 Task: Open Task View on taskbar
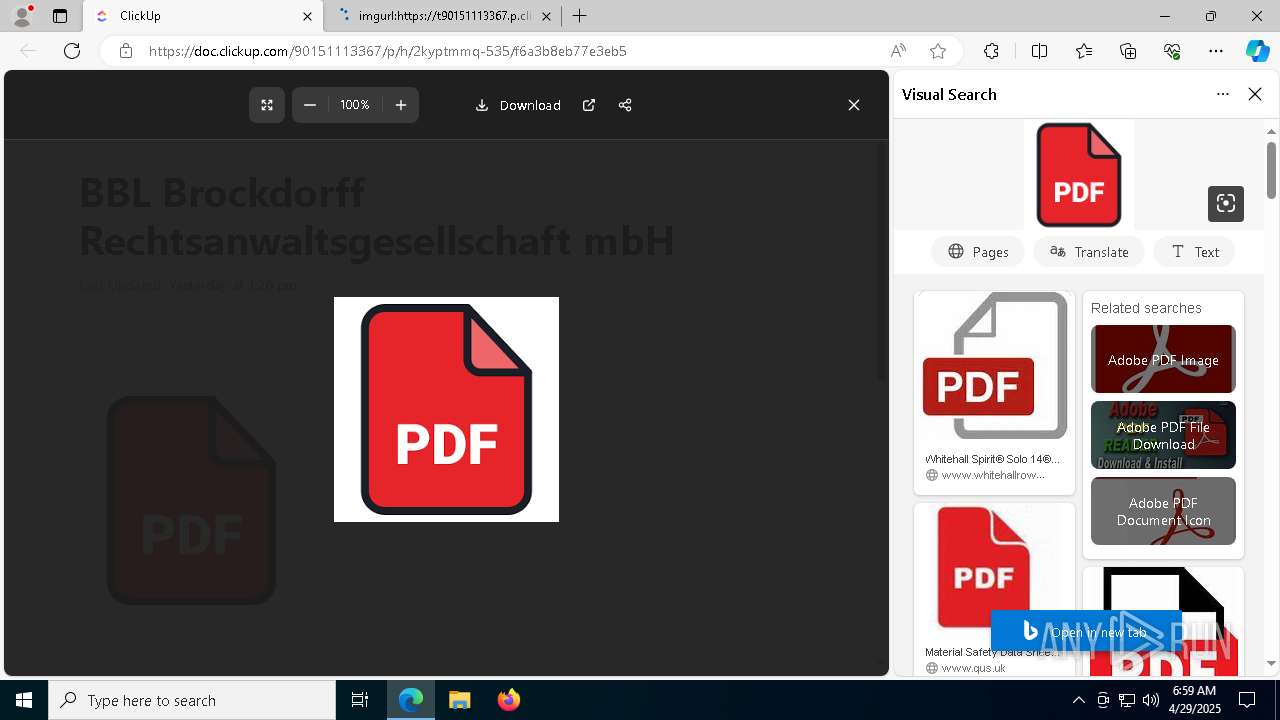click(360, 700)
